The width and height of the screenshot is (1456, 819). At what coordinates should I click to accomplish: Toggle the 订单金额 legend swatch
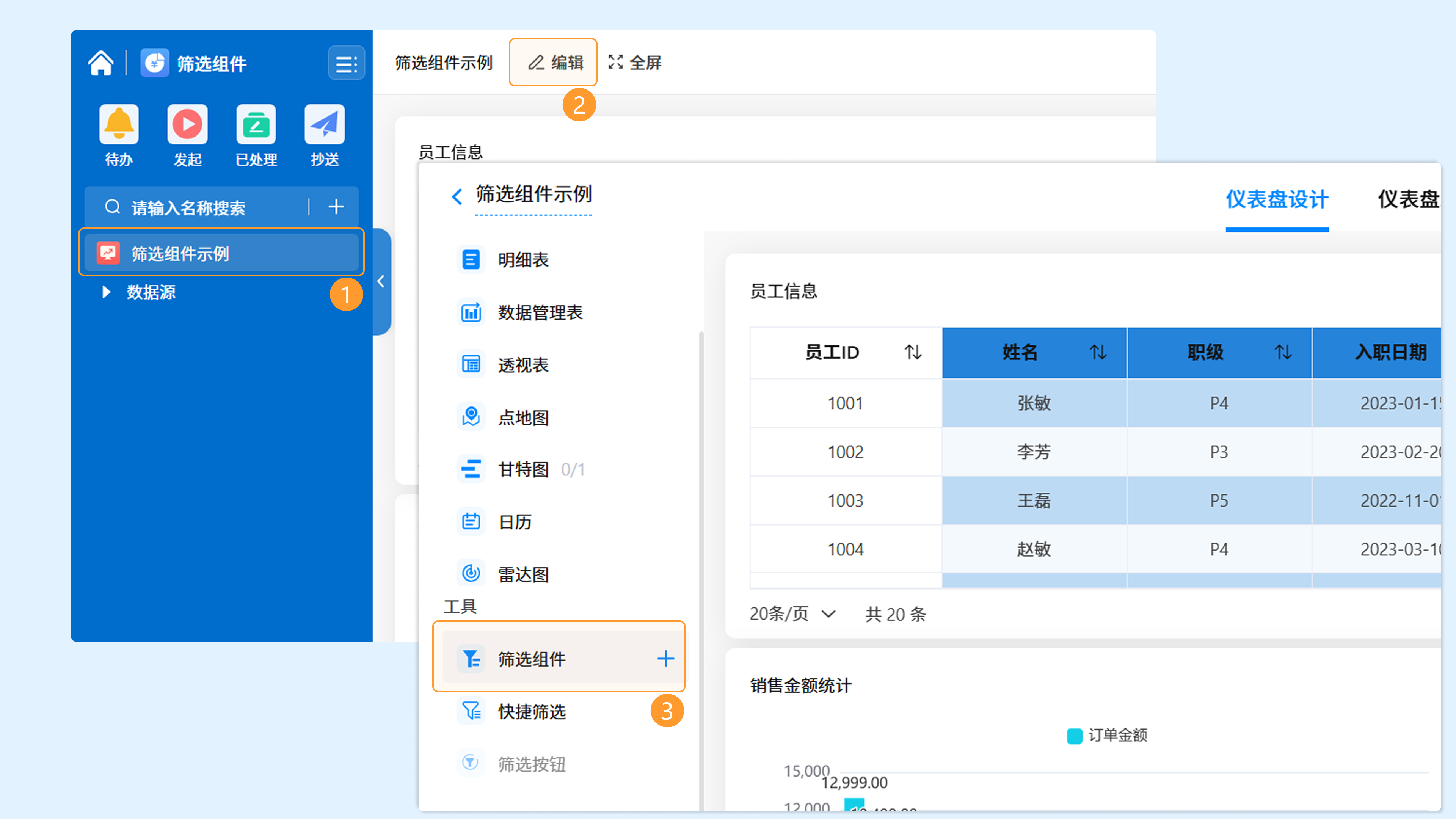point(1075,736)
